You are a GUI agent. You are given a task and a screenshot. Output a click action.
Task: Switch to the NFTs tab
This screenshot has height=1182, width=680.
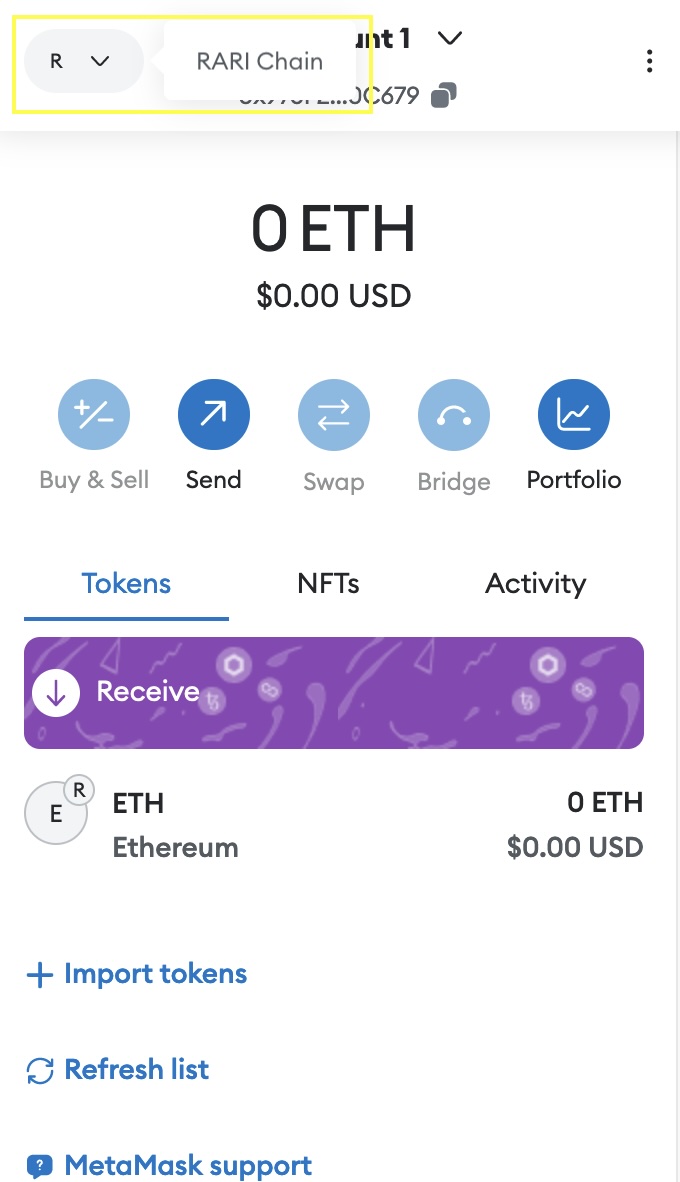tap(328, 584)
